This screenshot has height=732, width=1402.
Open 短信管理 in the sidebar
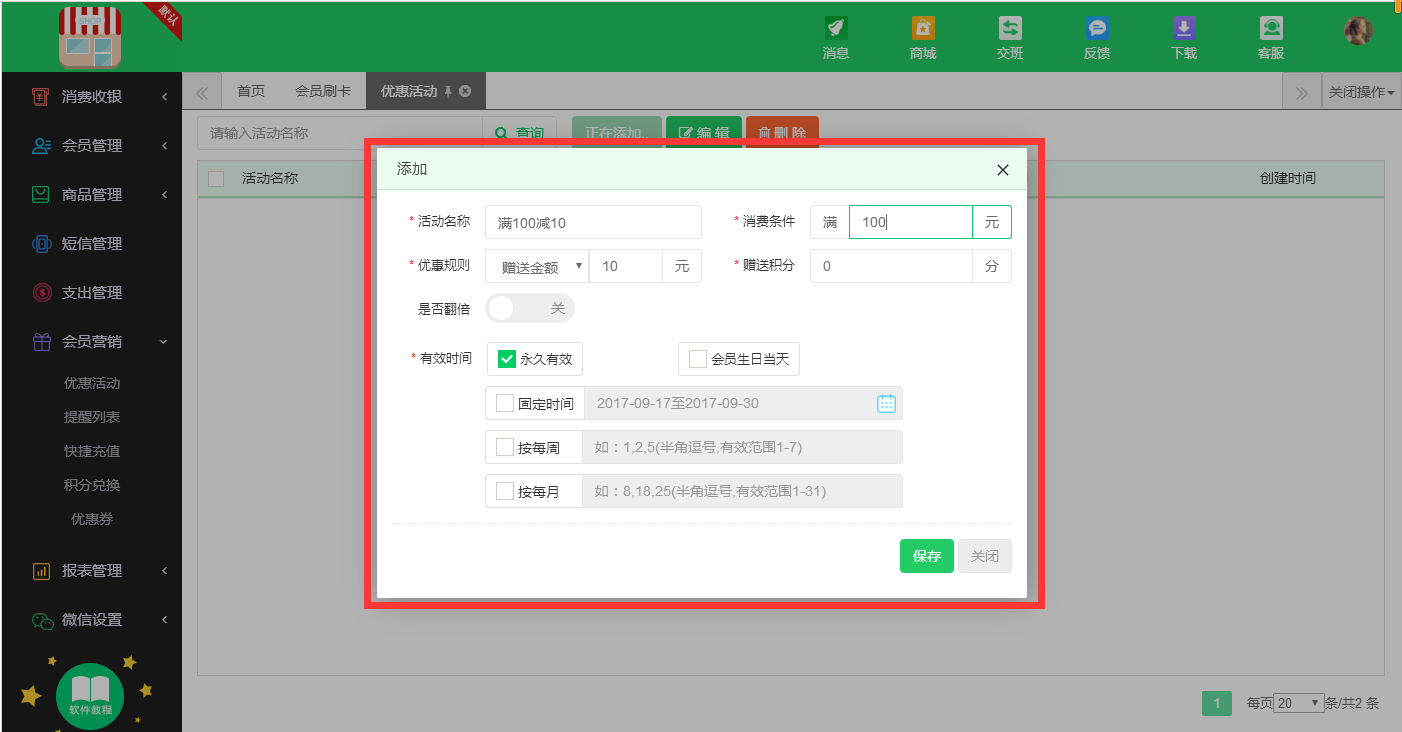[x=92, y=244]
